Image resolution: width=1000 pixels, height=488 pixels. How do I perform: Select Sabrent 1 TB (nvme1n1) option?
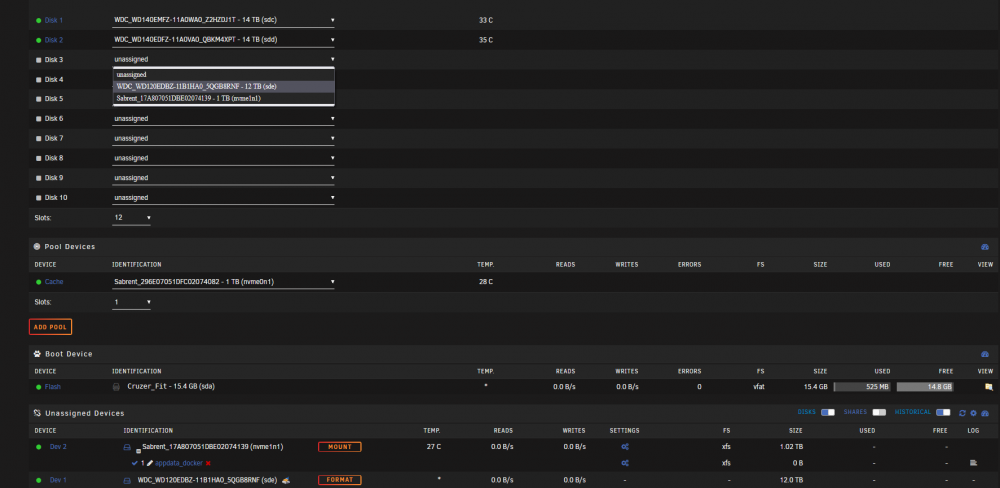click(223, 98)
